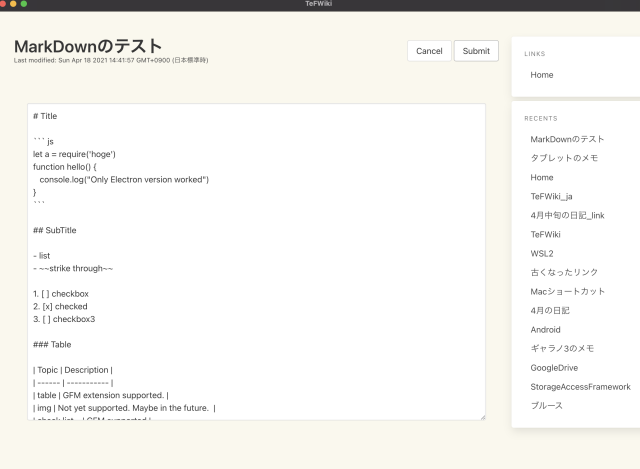
Task: Submit the wiki page edits
Action: coord(476,51)
